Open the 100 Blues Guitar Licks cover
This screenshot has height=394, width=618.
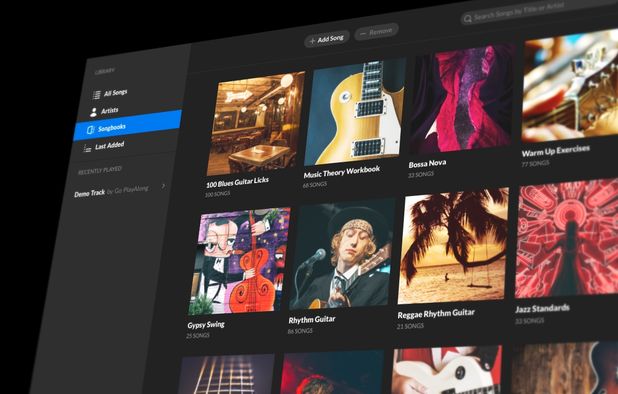click(256, 123)
